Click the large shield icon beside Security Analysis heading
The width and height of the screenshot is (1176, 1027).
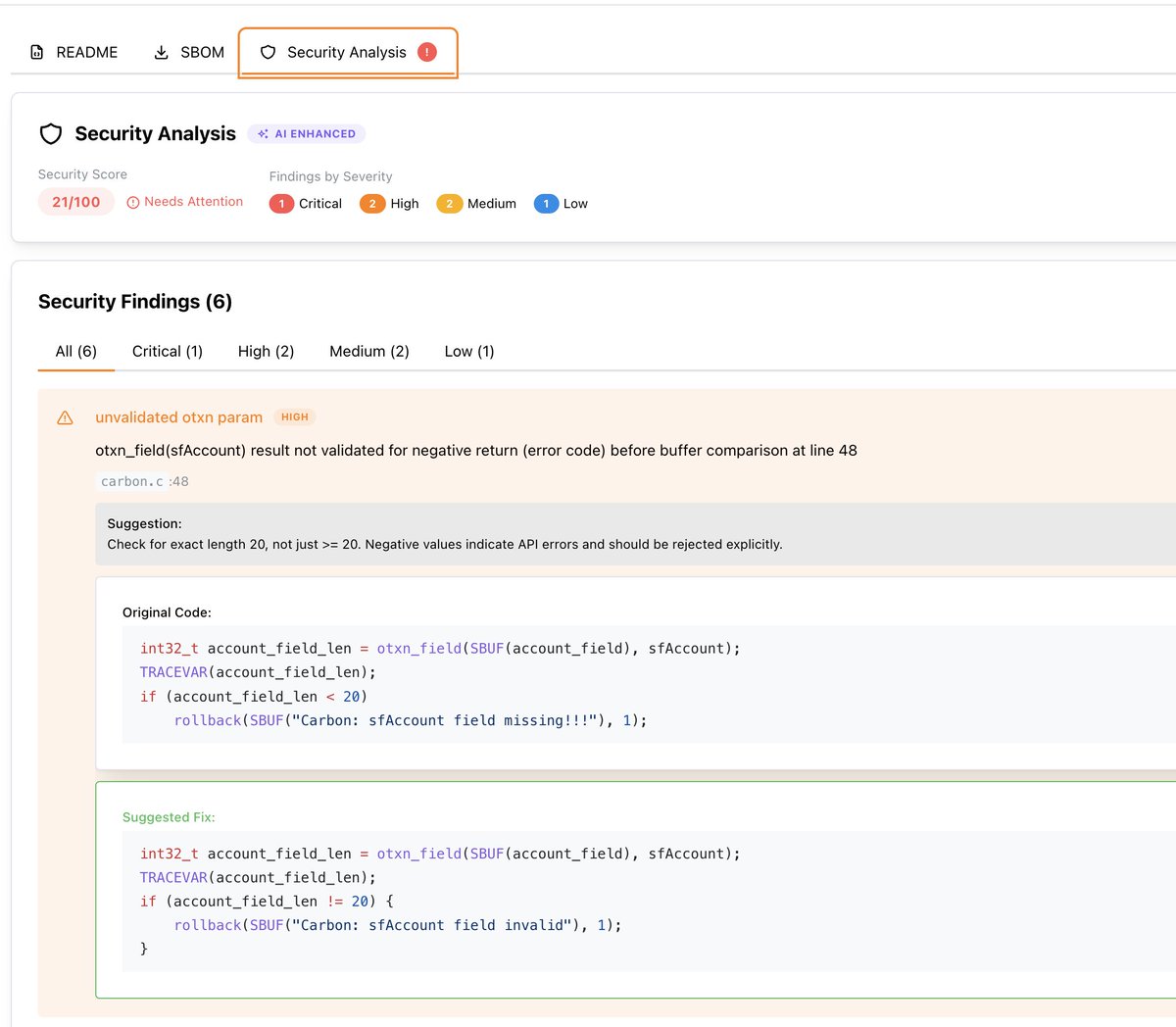click(51, 134)
